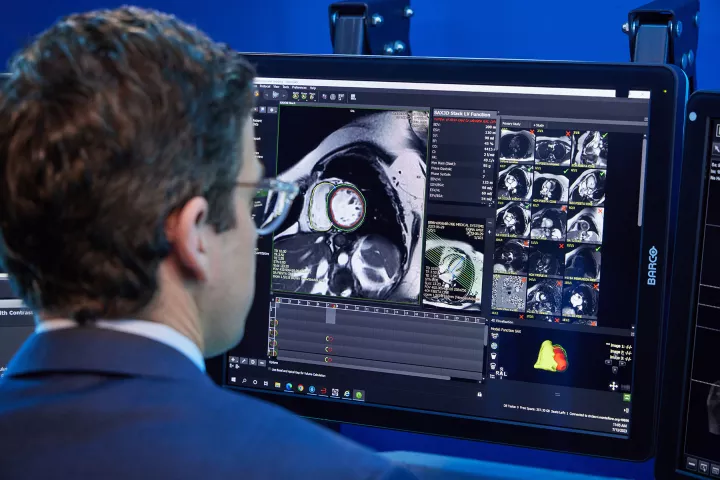Open the Preferences menu

pyautogui.click(x=299, y=88)
